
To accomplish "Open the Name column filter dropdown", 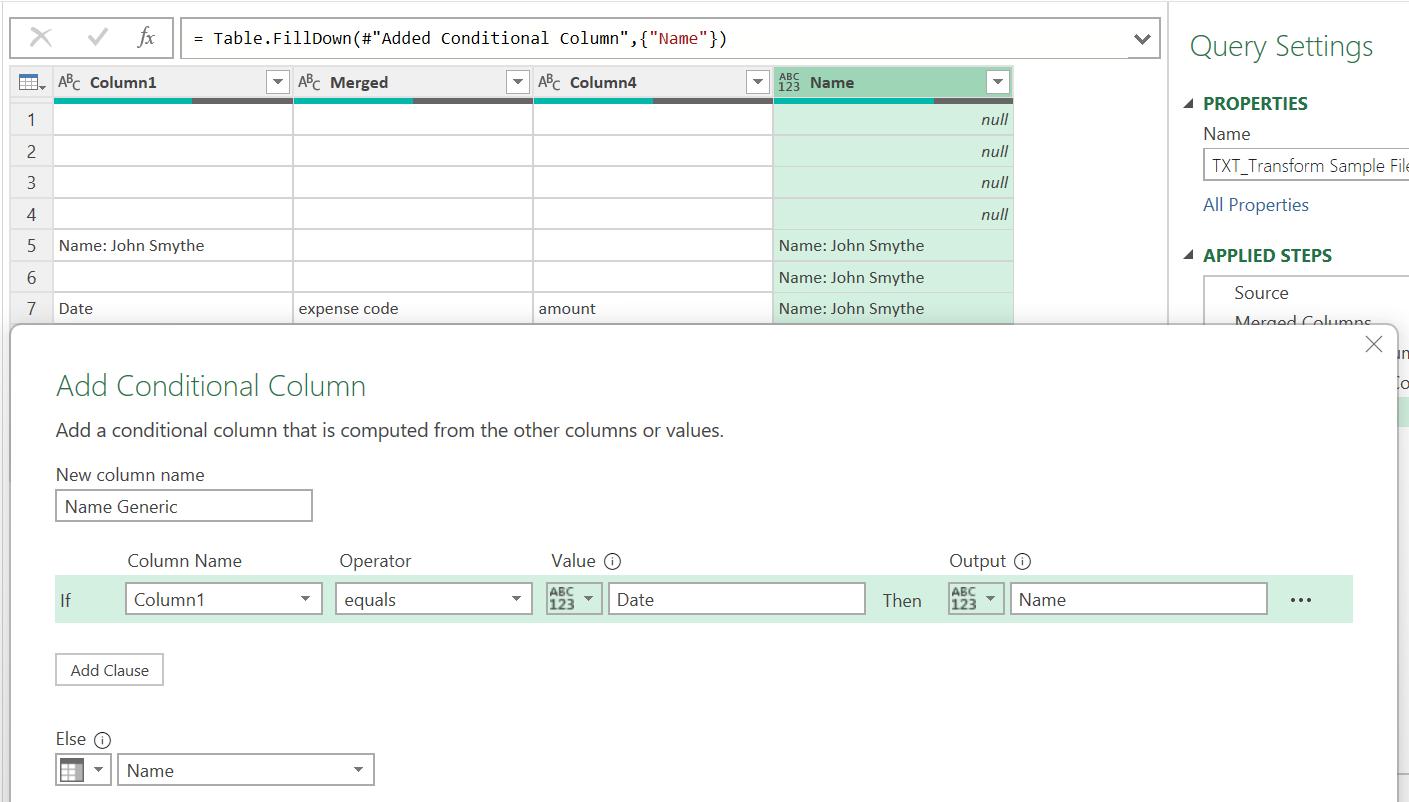I will tap(997, 82).
